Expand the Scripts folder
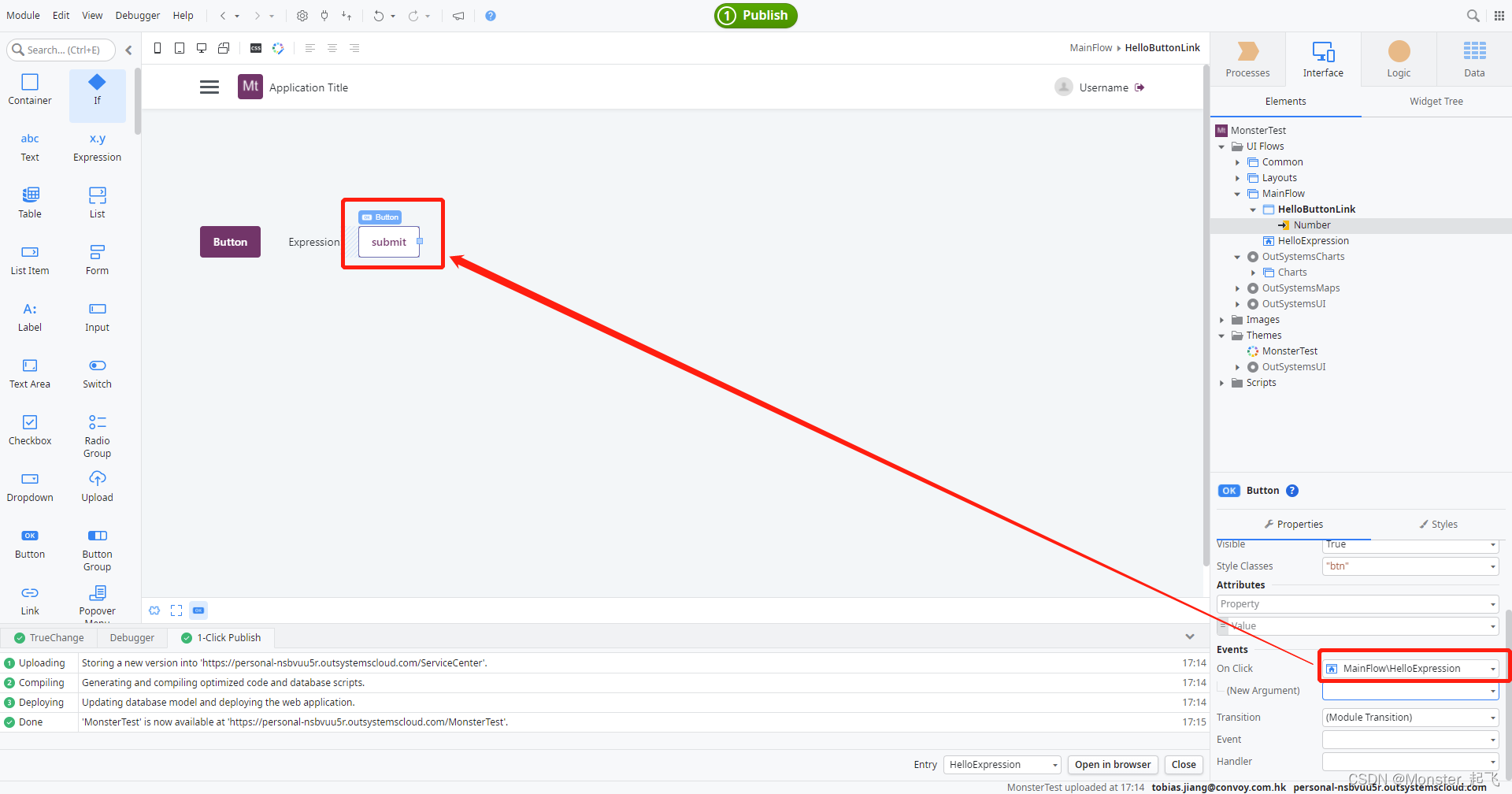The width and height of the screenshot is (1512, 794). [1221, 383]
